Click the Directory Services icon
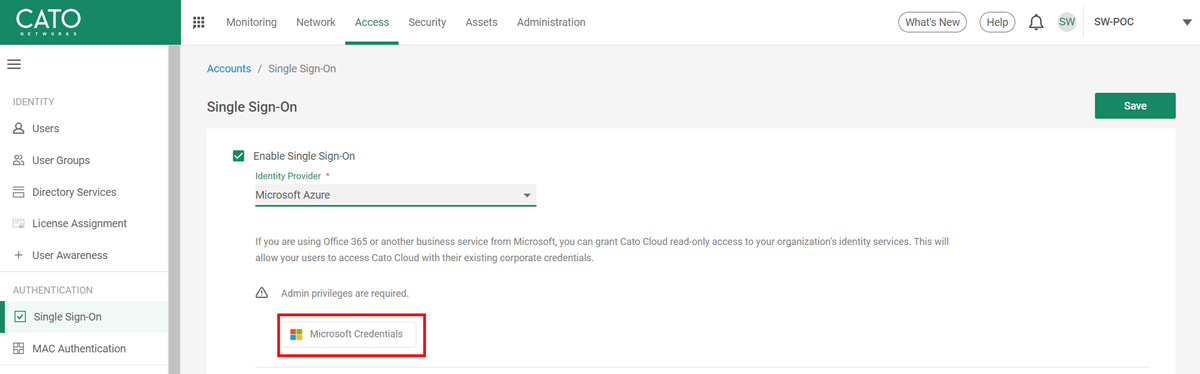Viewport: 1200px width, 374px height. tap(18, 192)
